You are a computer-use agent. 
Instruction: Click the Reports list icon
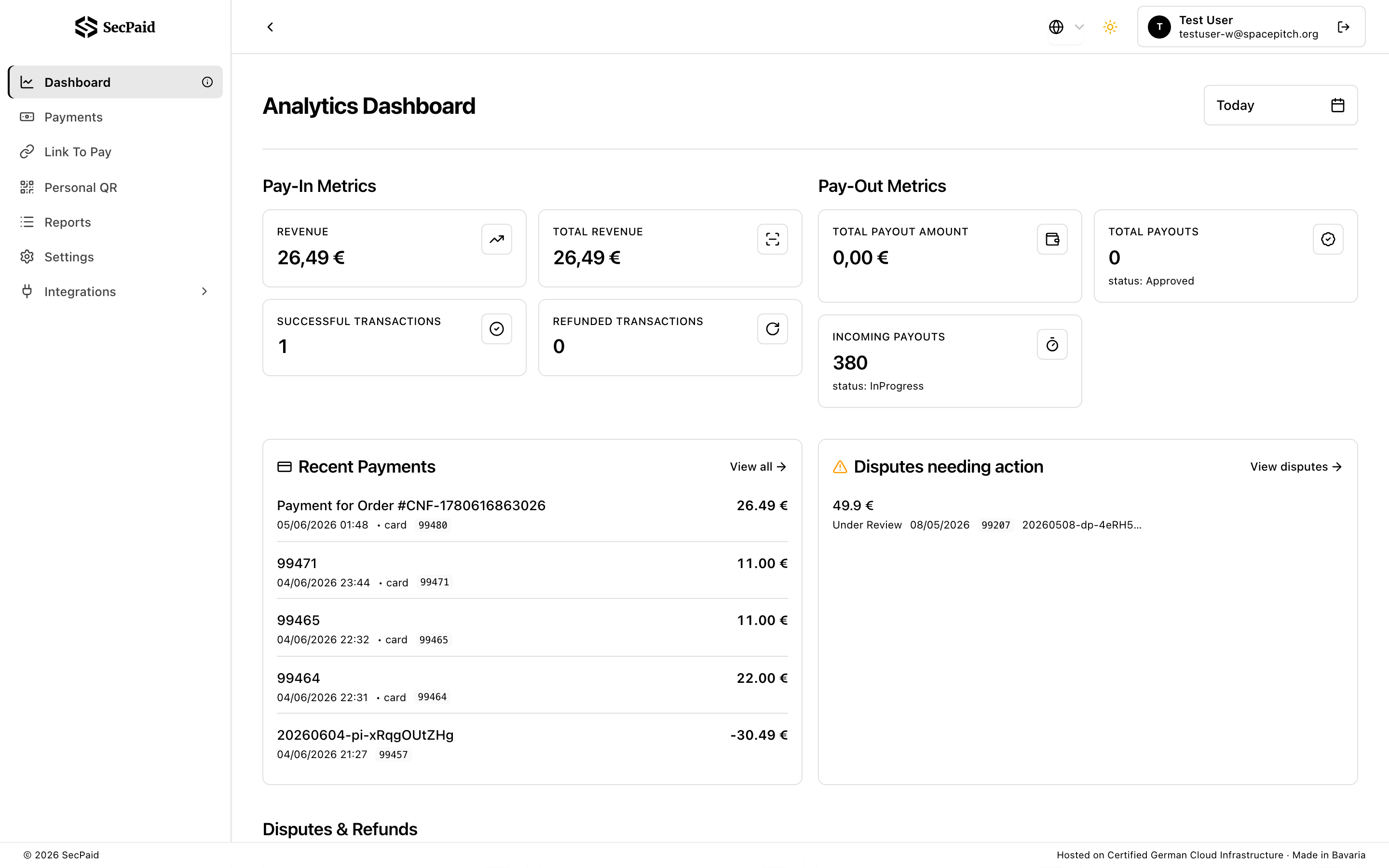pyautogui.click(x=27, y=222)
